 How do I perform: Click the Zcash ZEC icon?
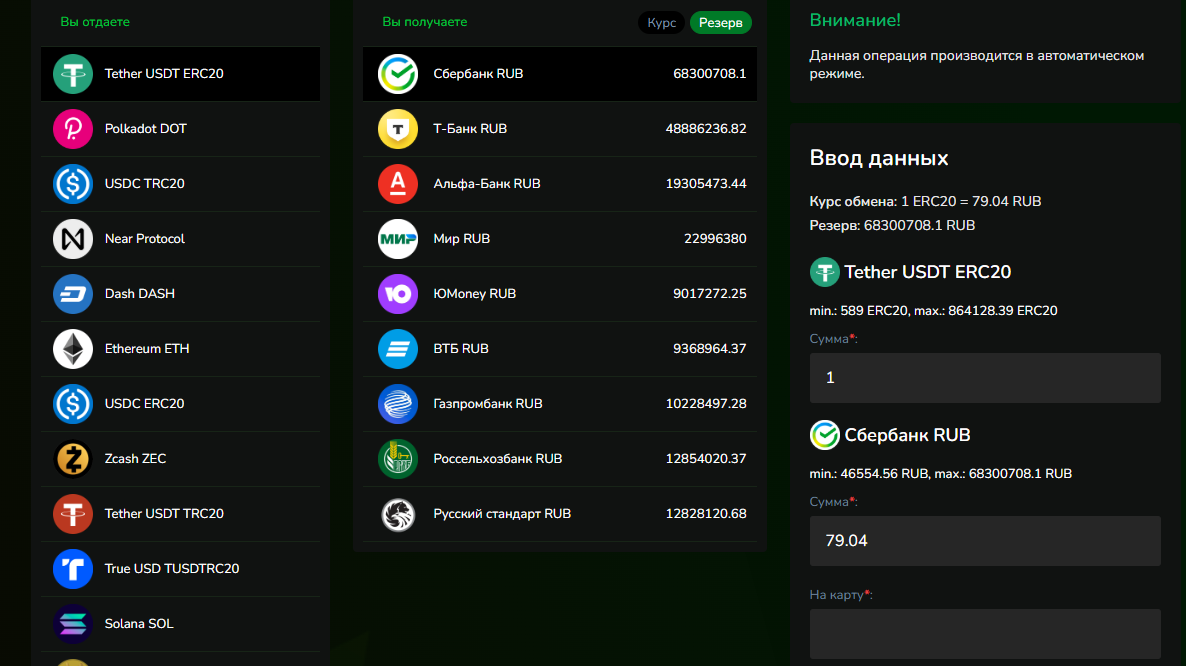point(73,459)
